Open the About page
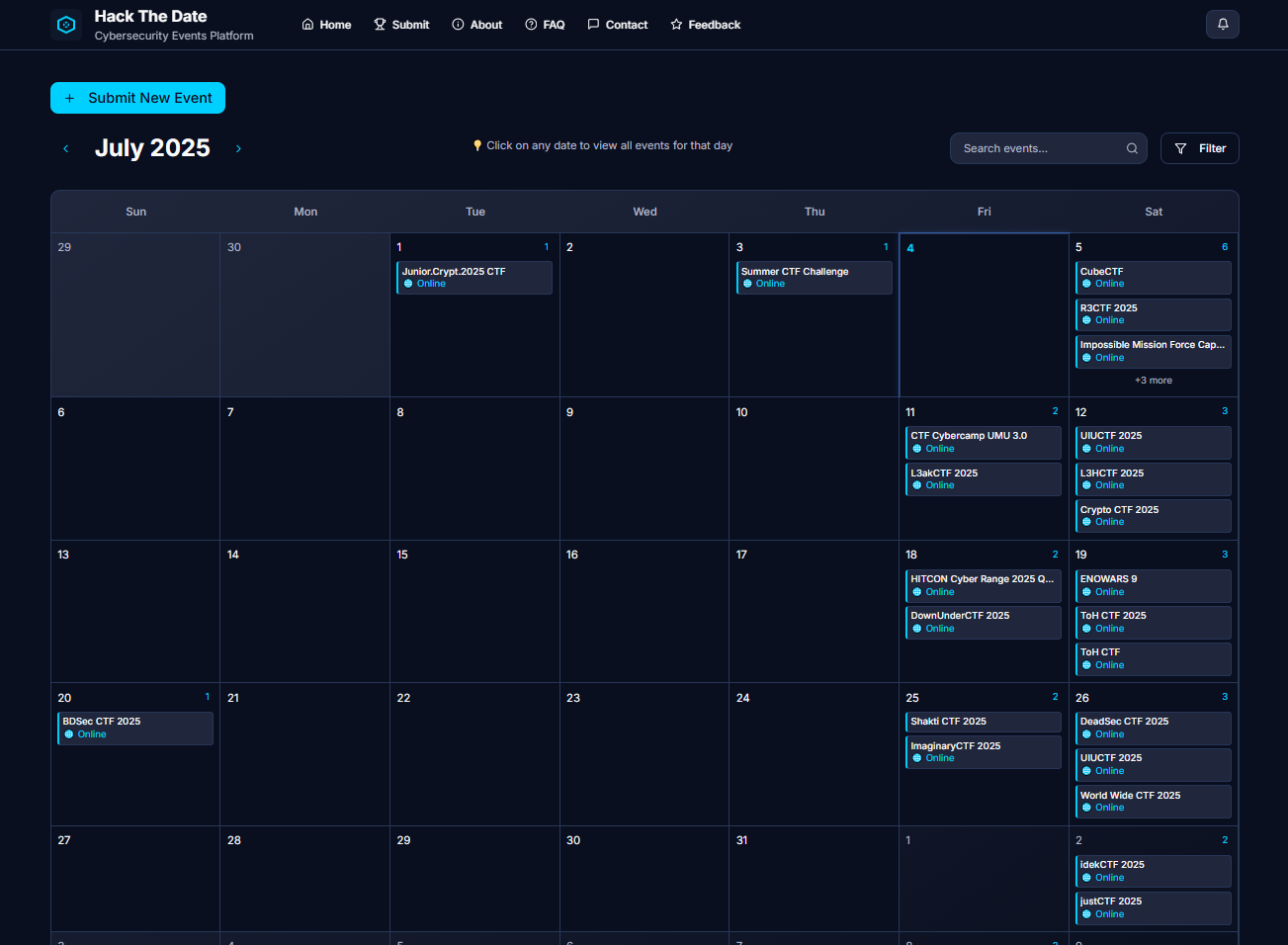This screenshot has height=945, width=1288. [x=477, y=25]
